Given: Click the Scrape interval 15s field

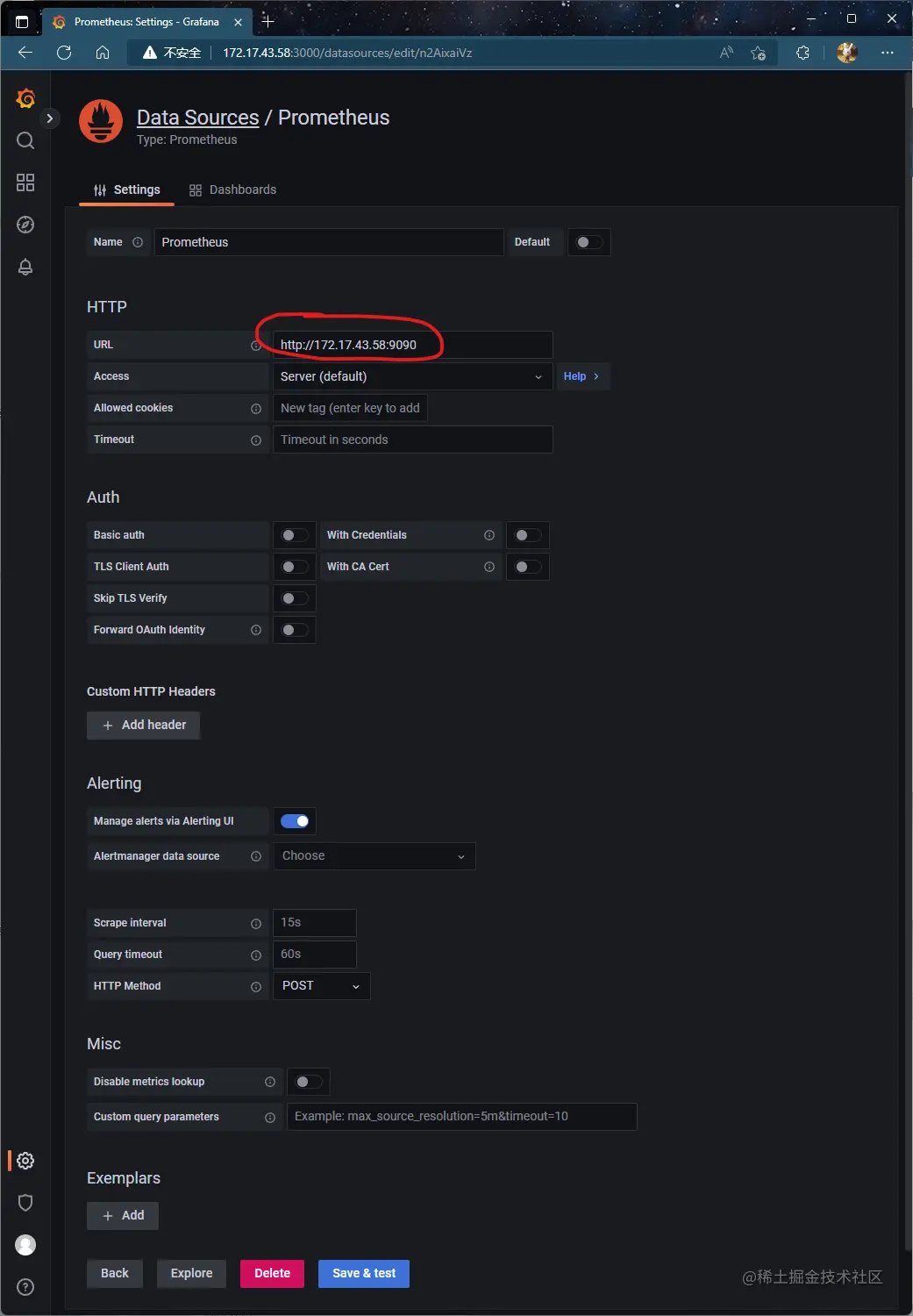Looking at the screenshot, I should tap(314, 923).
